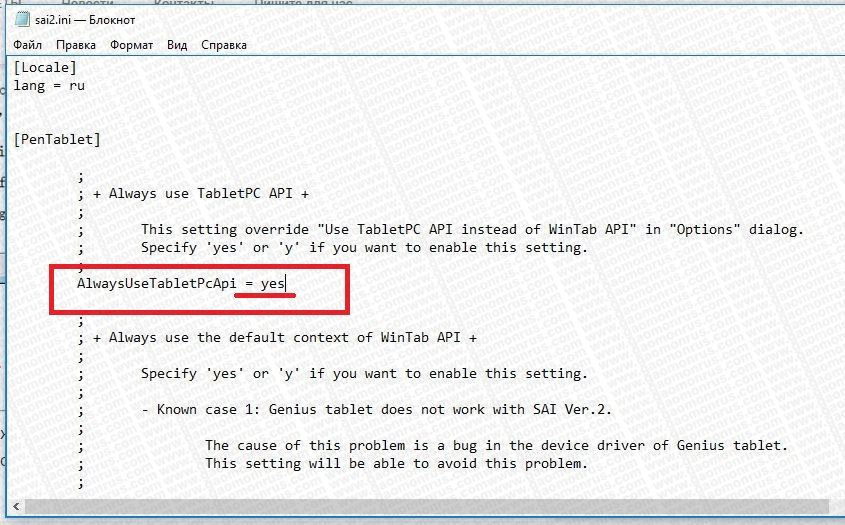Place the cursor after the word yes

click(x=285, y=283)
